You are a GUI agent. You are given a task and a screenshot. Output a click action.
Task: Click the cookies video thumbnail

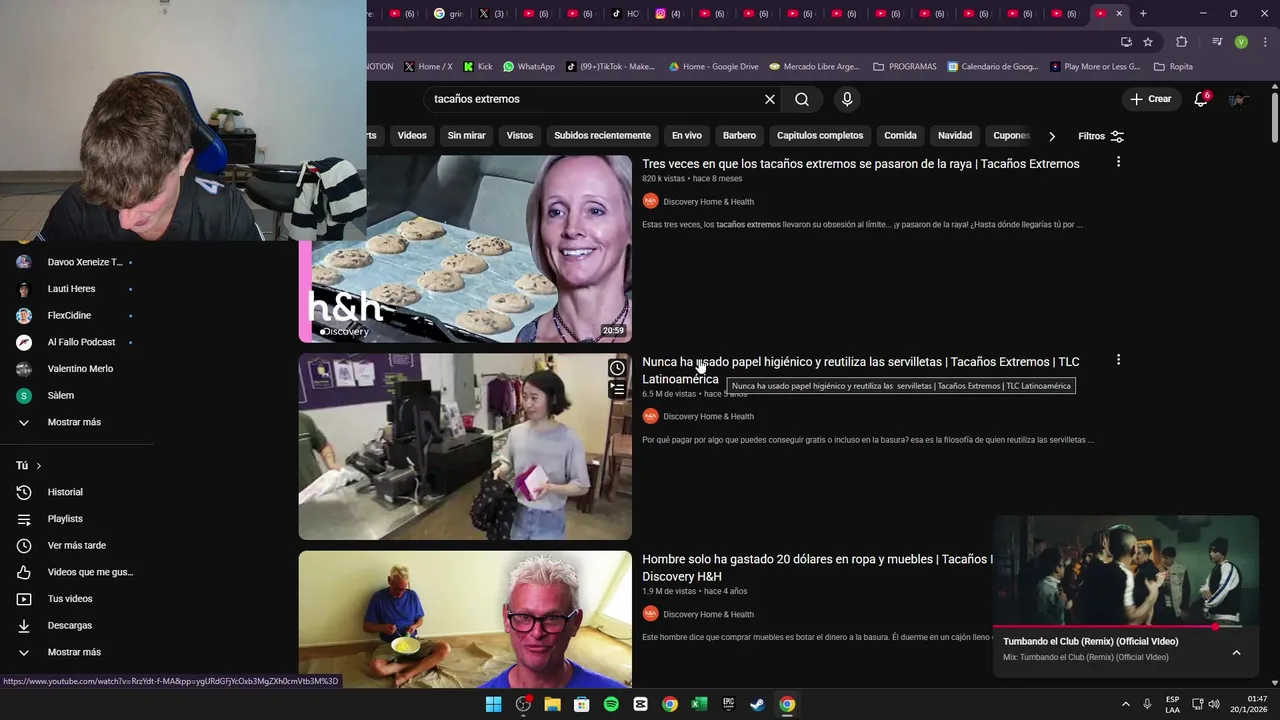[465, 249]
